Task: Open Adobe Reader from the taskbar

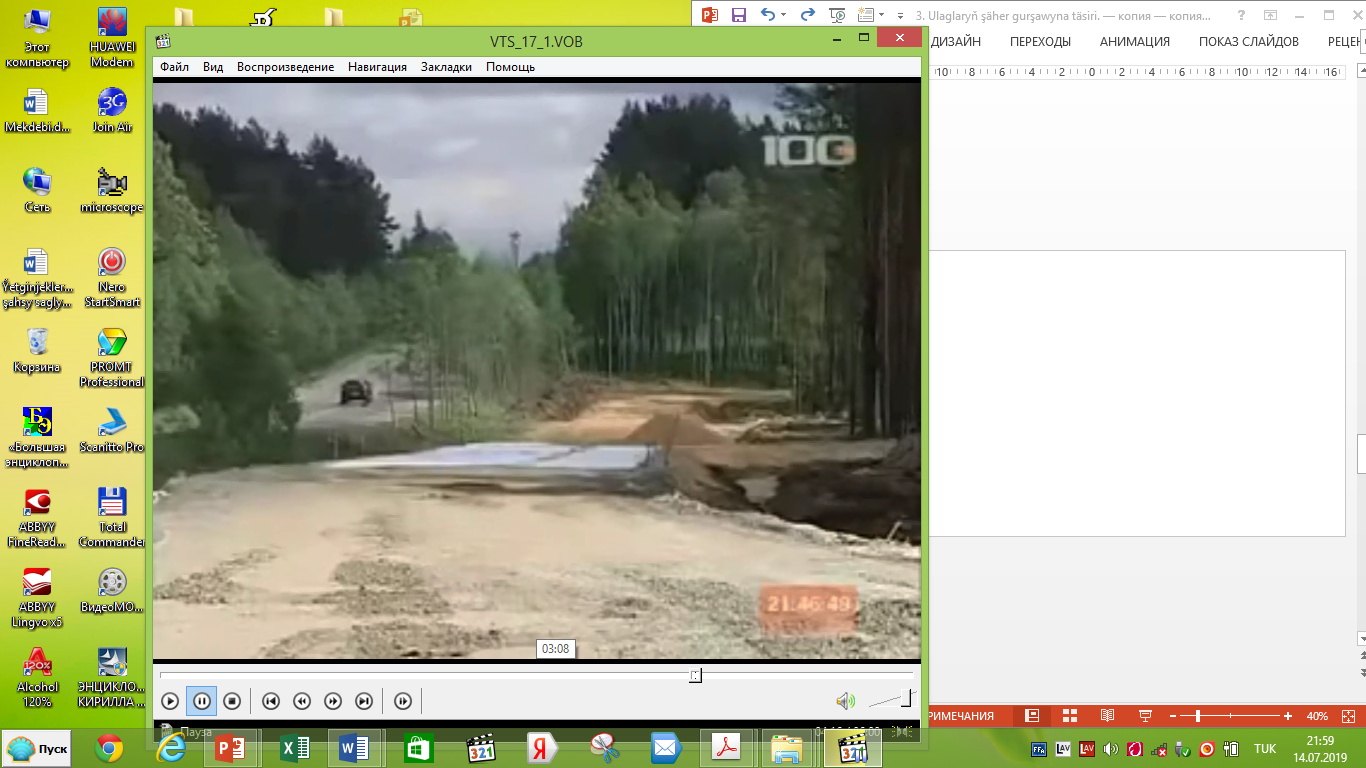Action: pos(726,748)
